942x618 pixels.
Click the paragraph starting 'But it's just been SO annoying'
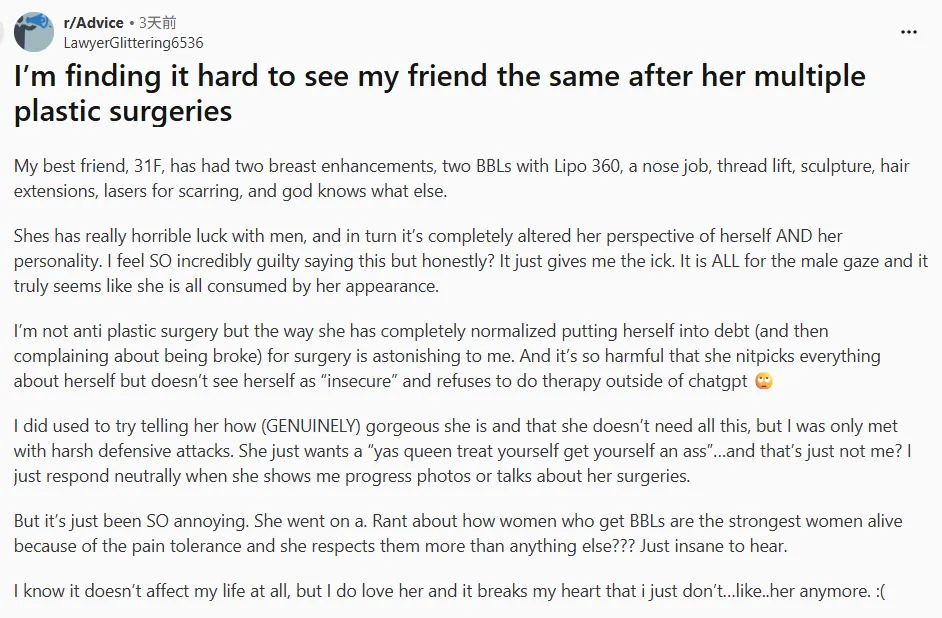[x=458, y=533]
